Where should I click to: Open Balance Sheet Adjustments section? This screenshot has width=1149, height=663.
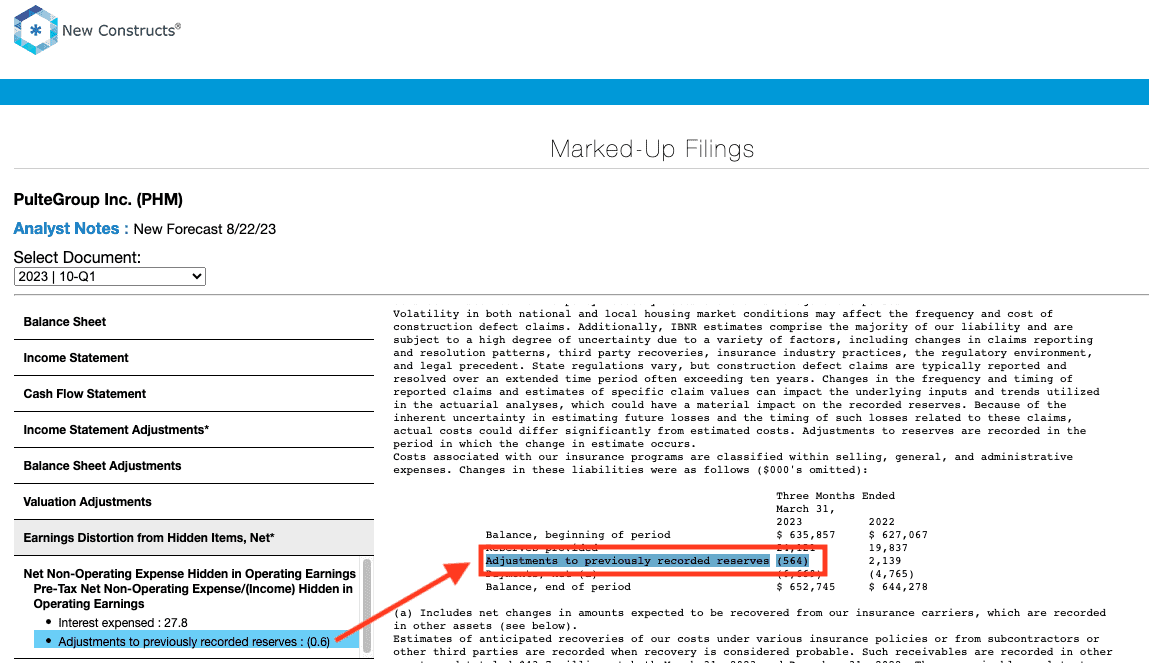pos(193,465)
